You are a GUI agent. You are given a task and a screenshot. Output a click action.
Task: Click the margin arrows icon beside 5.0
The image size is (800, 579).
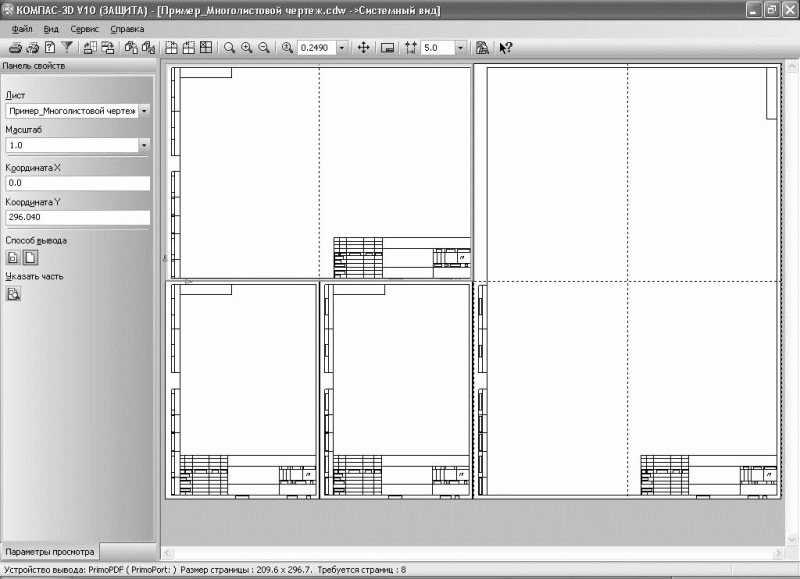click(x=411, y=48)
